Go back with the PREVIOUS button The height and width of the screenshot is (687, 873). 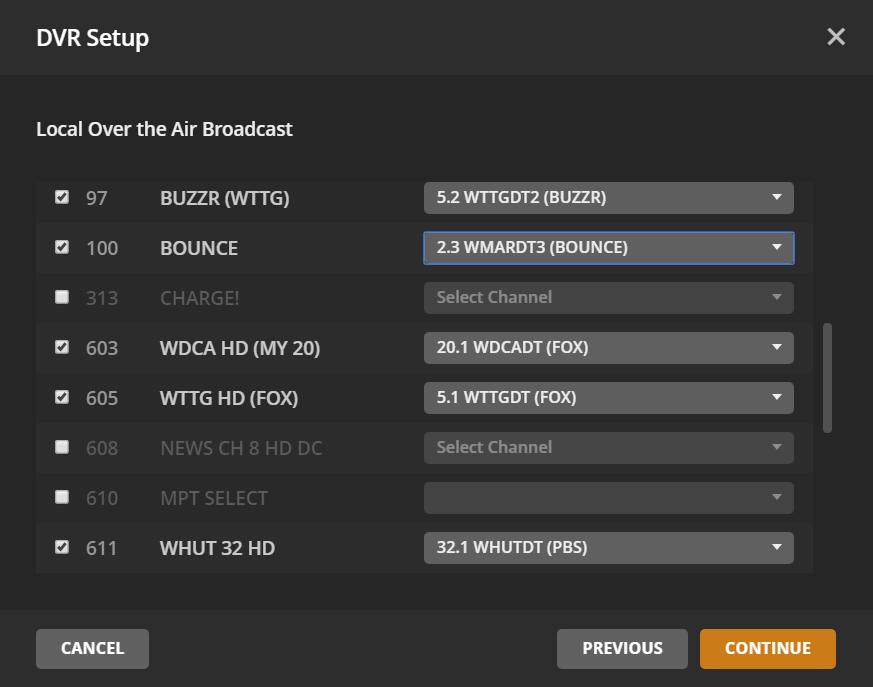622,648
